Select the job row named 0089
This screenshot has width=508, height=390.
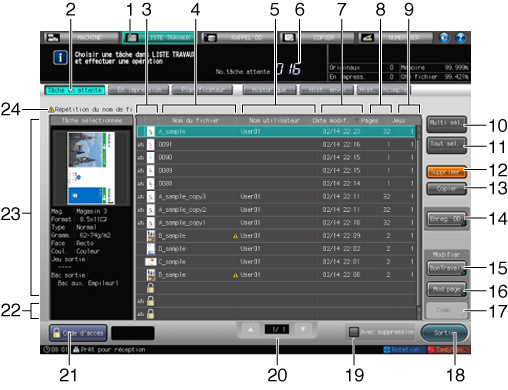(x=276, y=171)
